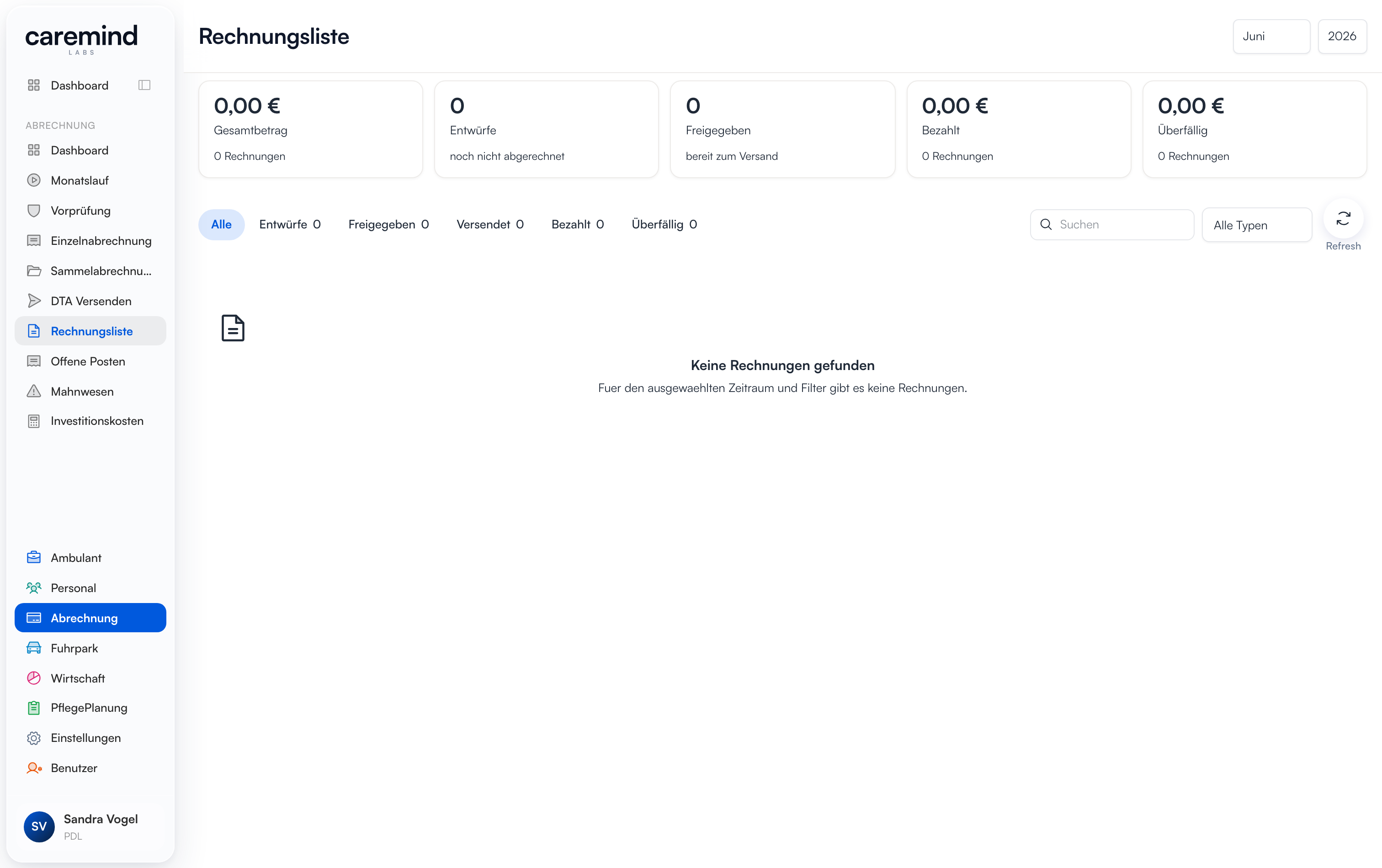This screenshot has height=868, width=1382.
Task: Click the Rechnungsliste document icon in sidebar
Action: pos(34,331)
